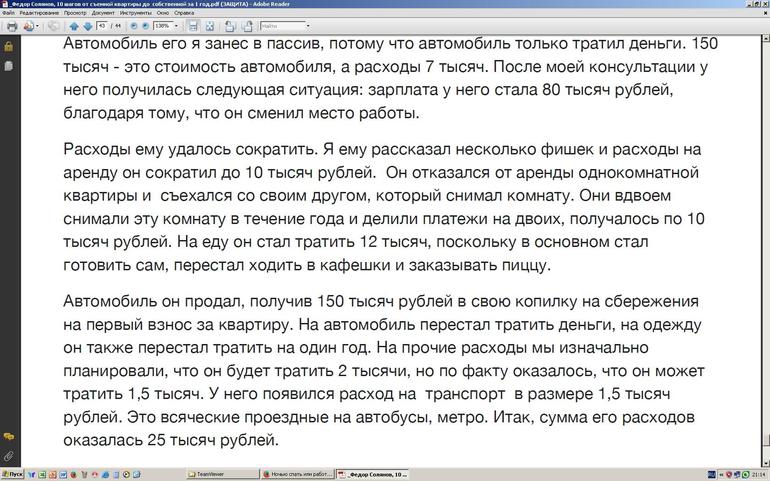The image size is (770, 481).
Task: Open the security lock panel in sidebar
Action: point(8,47)
